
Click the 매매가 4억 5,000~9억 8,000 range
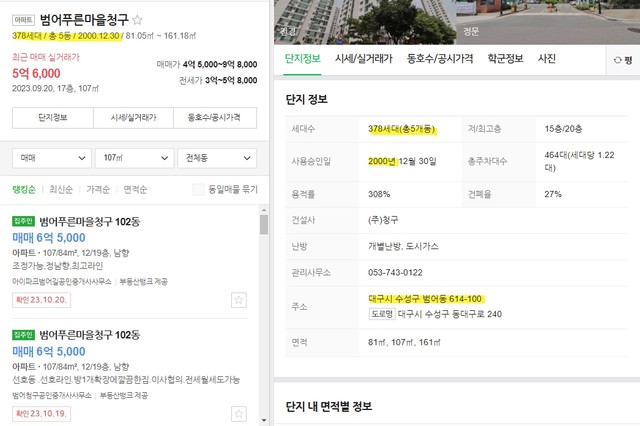coord(207,64)
